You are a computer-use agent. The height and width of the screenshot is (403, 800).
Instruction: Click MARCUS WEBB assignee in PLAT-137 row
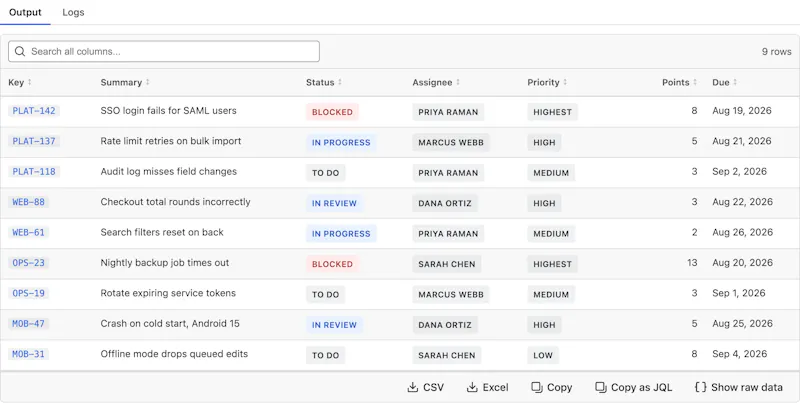pos(451,142)
